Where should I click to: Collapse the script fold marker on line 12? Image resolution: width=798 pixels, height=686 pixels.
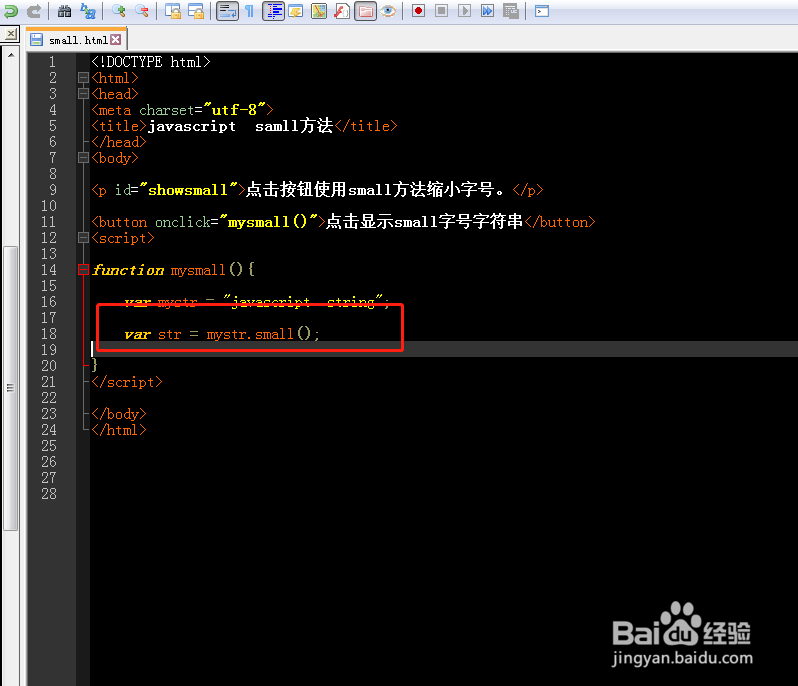(x=83, y=238)
